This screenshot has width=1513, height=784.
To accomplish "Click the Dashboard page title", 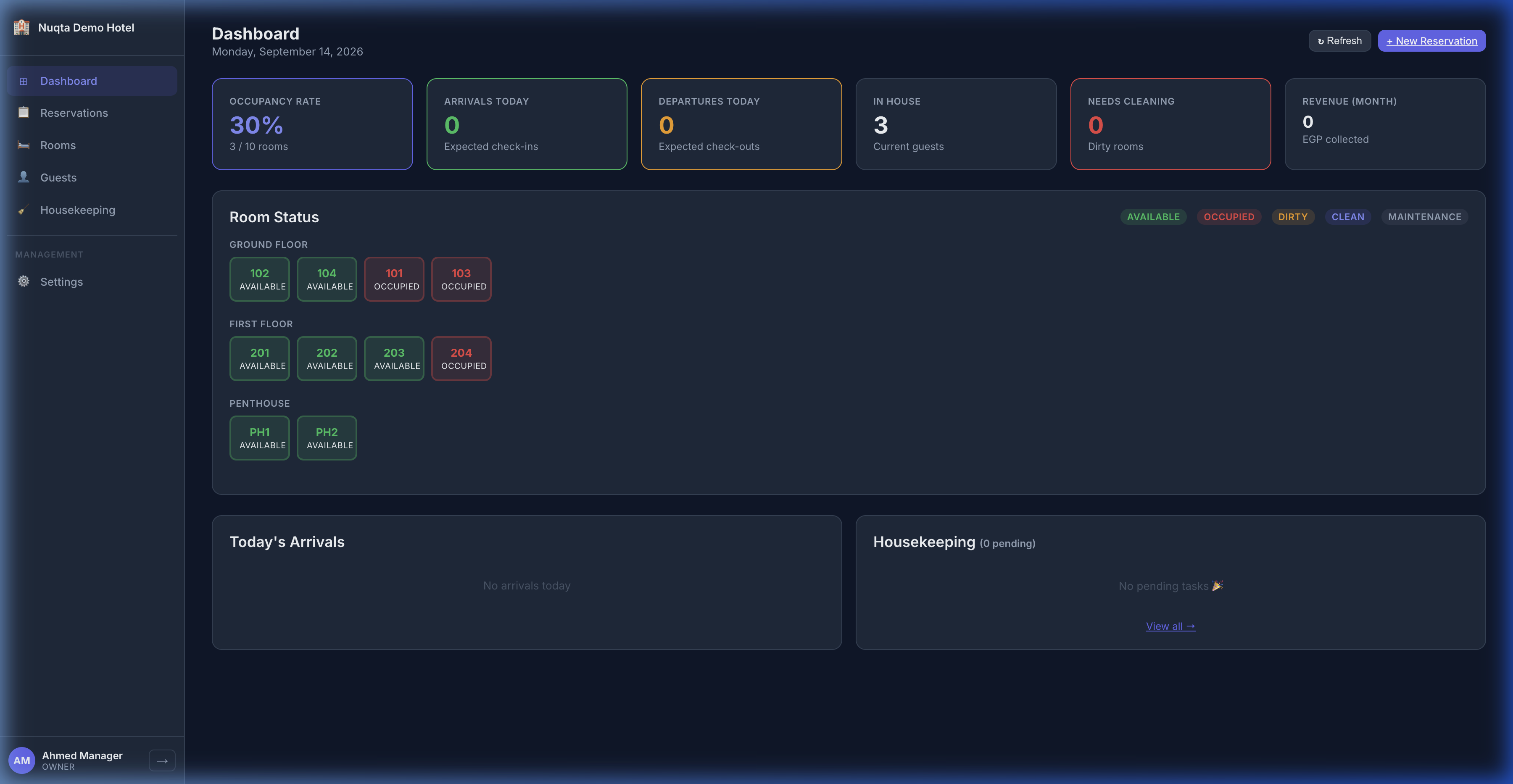I will 256,34.
